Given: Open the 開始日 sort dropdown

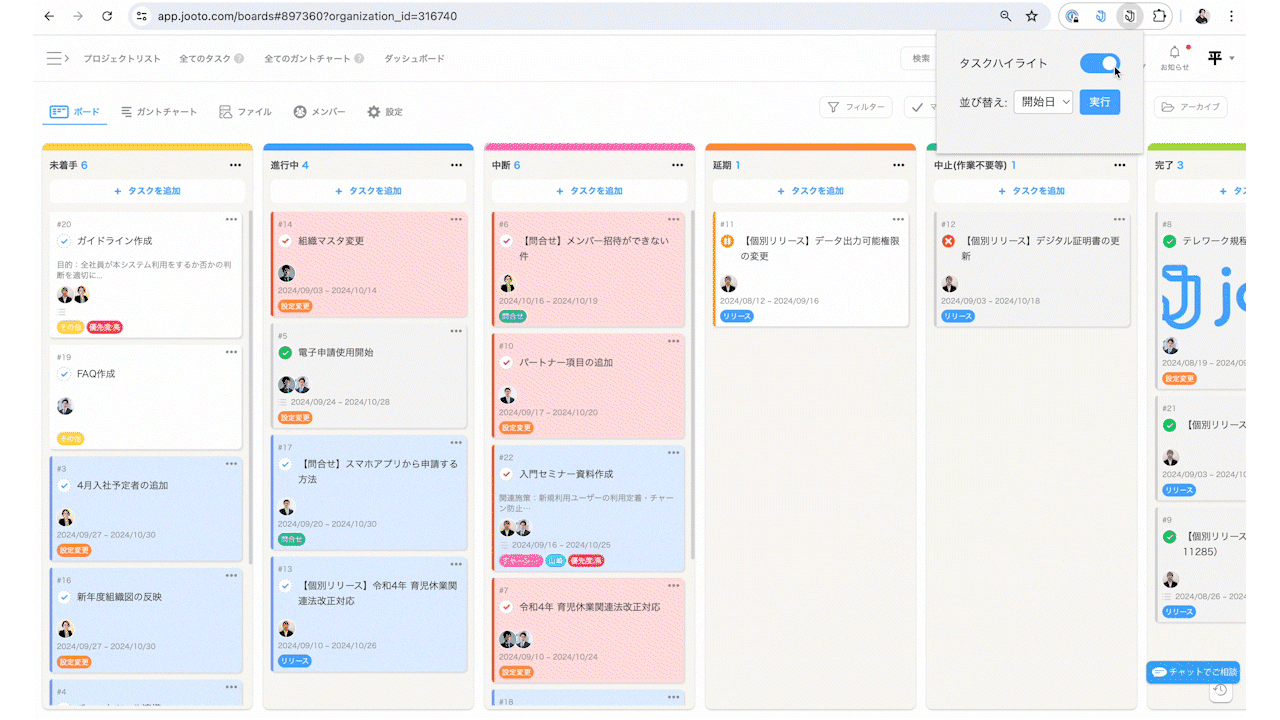Looking at the screenshot, I should pos(1041,101).
